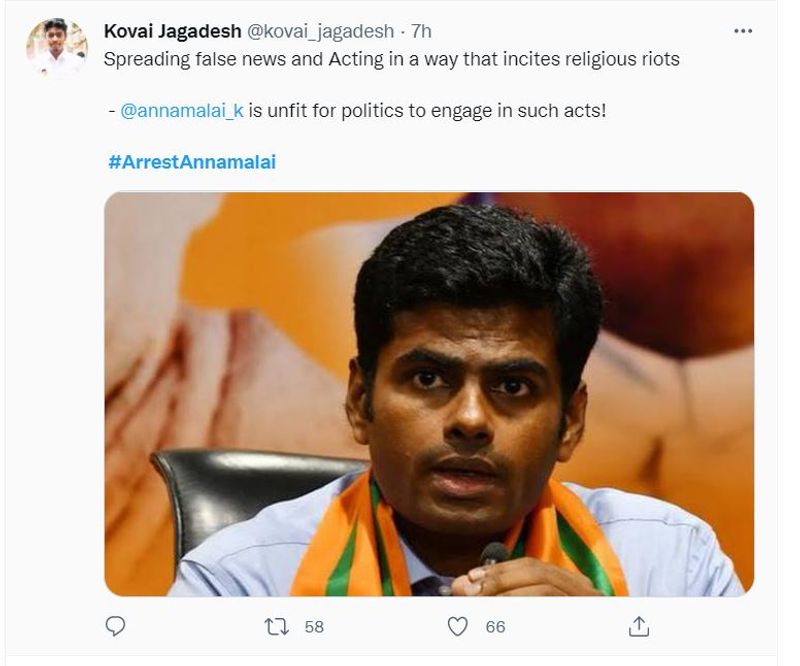Click the @kovai_jagadesh handle
Screen dimensions: 800x666
(320, 31)
